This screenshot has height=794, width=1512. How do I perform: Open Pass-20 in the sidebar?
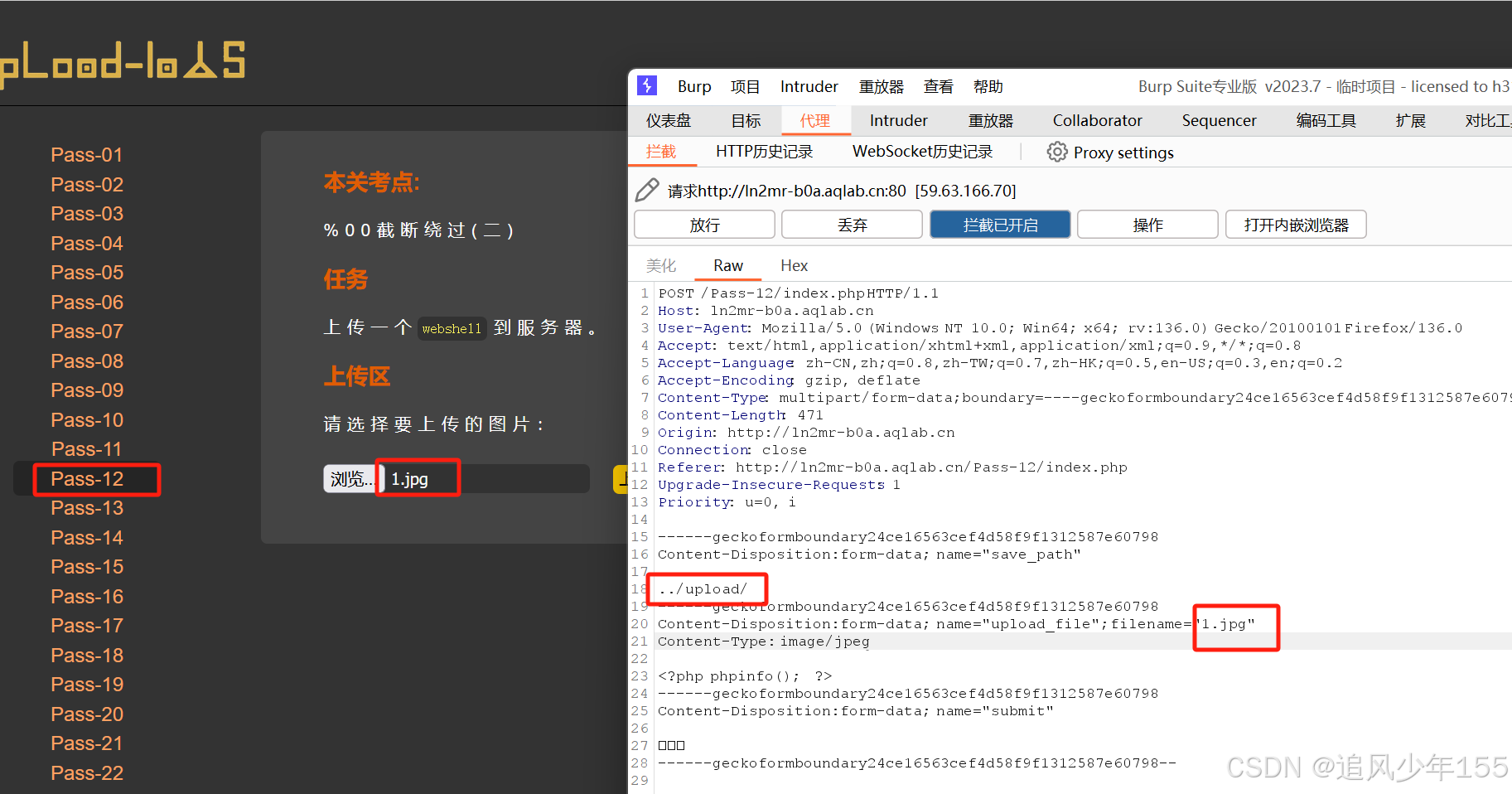point(87,714)
